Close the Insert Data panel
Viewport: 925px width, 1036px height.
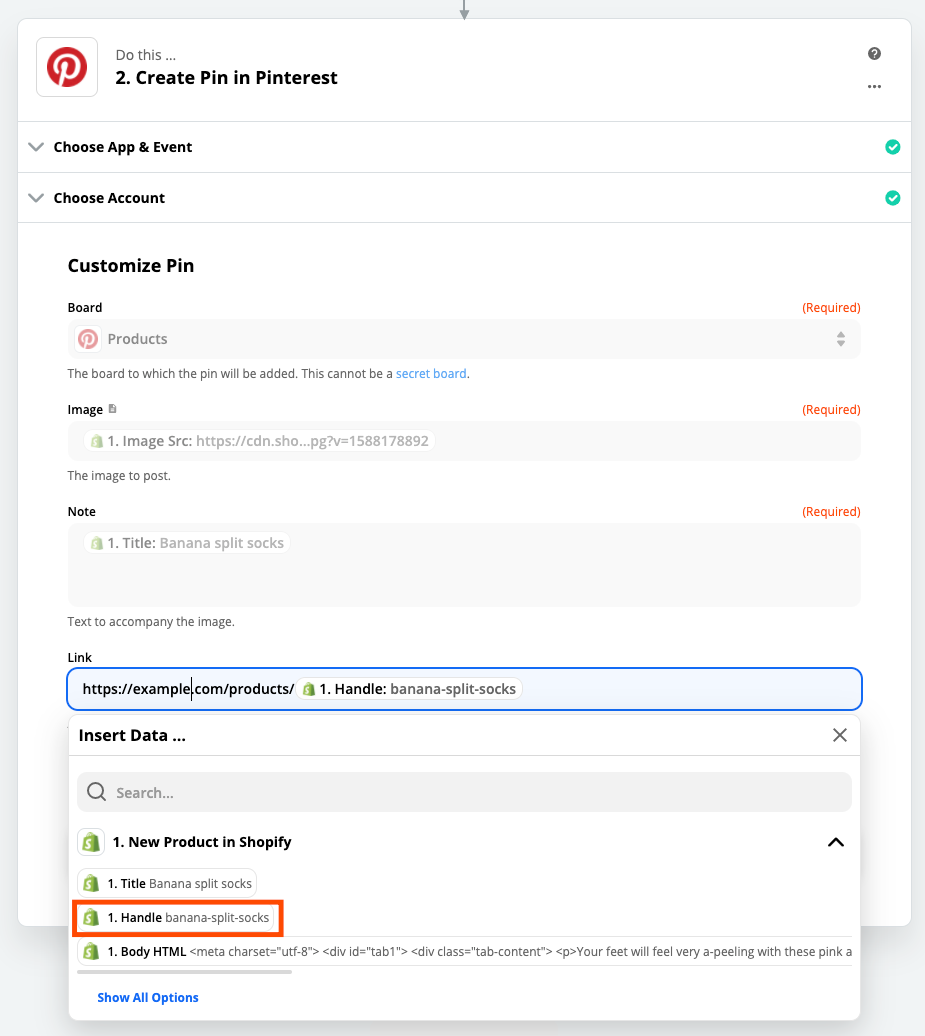pos(840,735)
